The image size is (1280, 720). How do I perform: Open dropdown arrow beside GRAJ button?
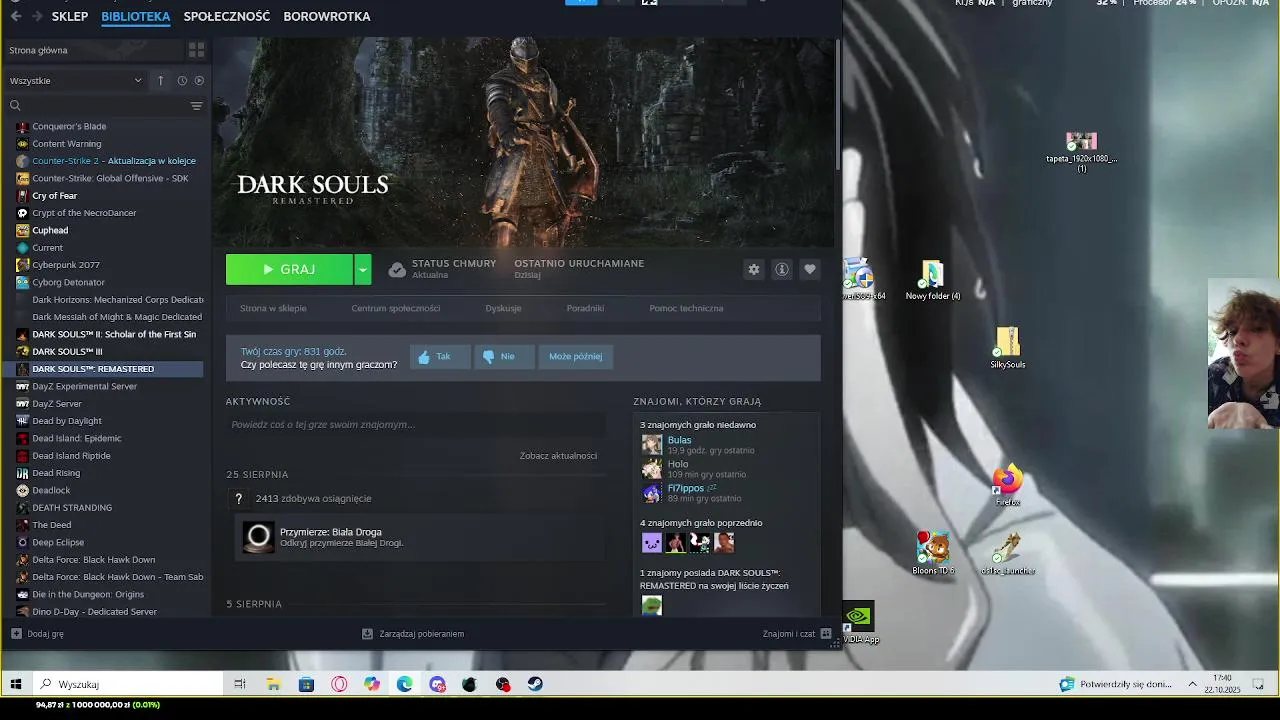pyautogui.click(x=363, y=269)
